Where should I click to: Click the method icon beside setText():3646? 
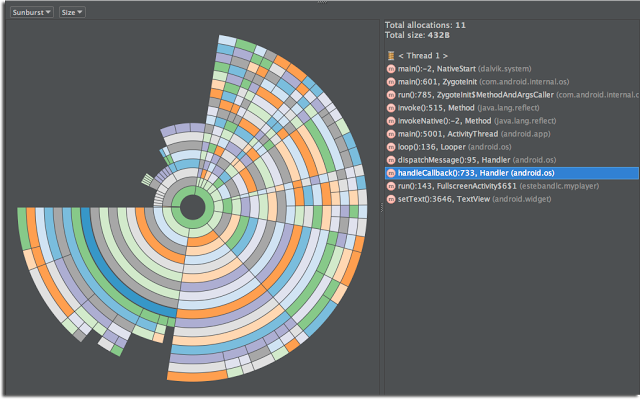point(391,199)
